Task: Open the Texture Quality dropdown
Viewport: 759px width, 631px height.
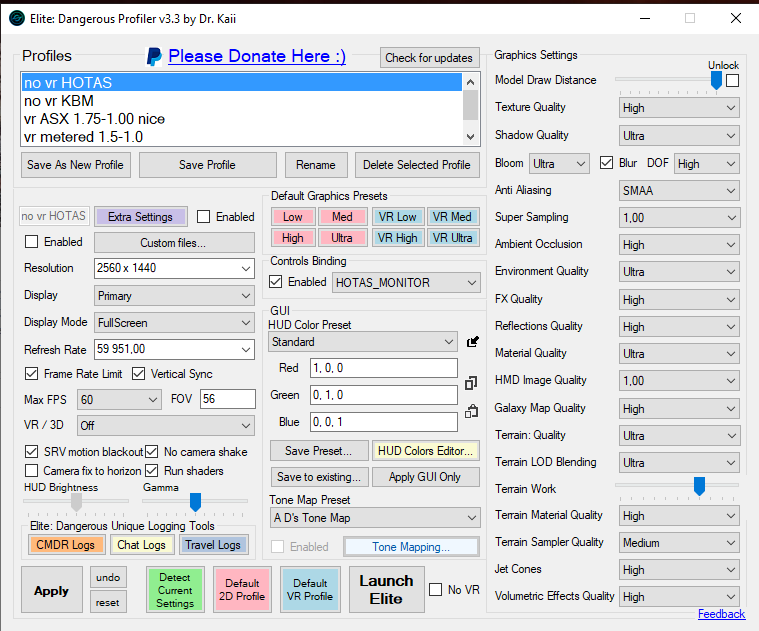Action: (x=679, y=108)
